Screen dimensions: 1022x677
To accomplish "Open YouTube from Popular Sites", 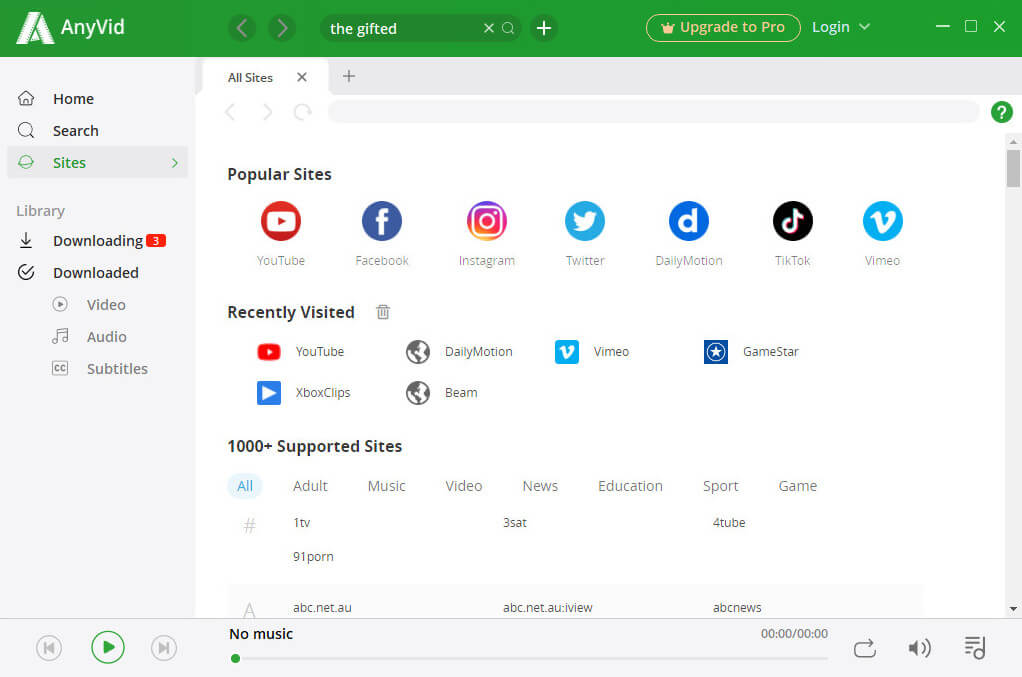I will coord(280,222).
